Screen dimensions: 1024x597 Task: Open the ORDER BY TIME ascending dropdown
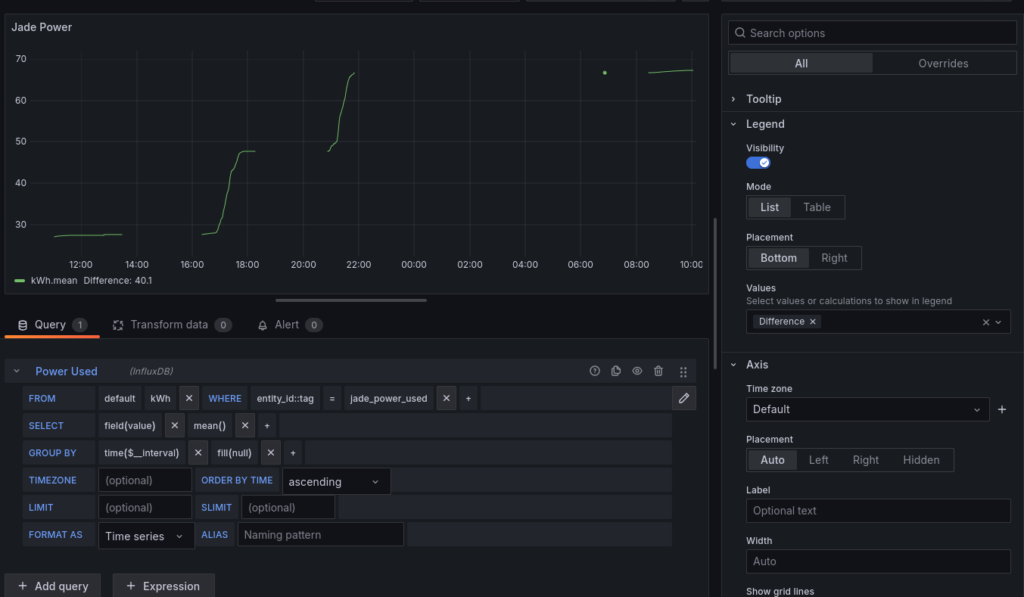pyautogui.click(x=336, y=481)
